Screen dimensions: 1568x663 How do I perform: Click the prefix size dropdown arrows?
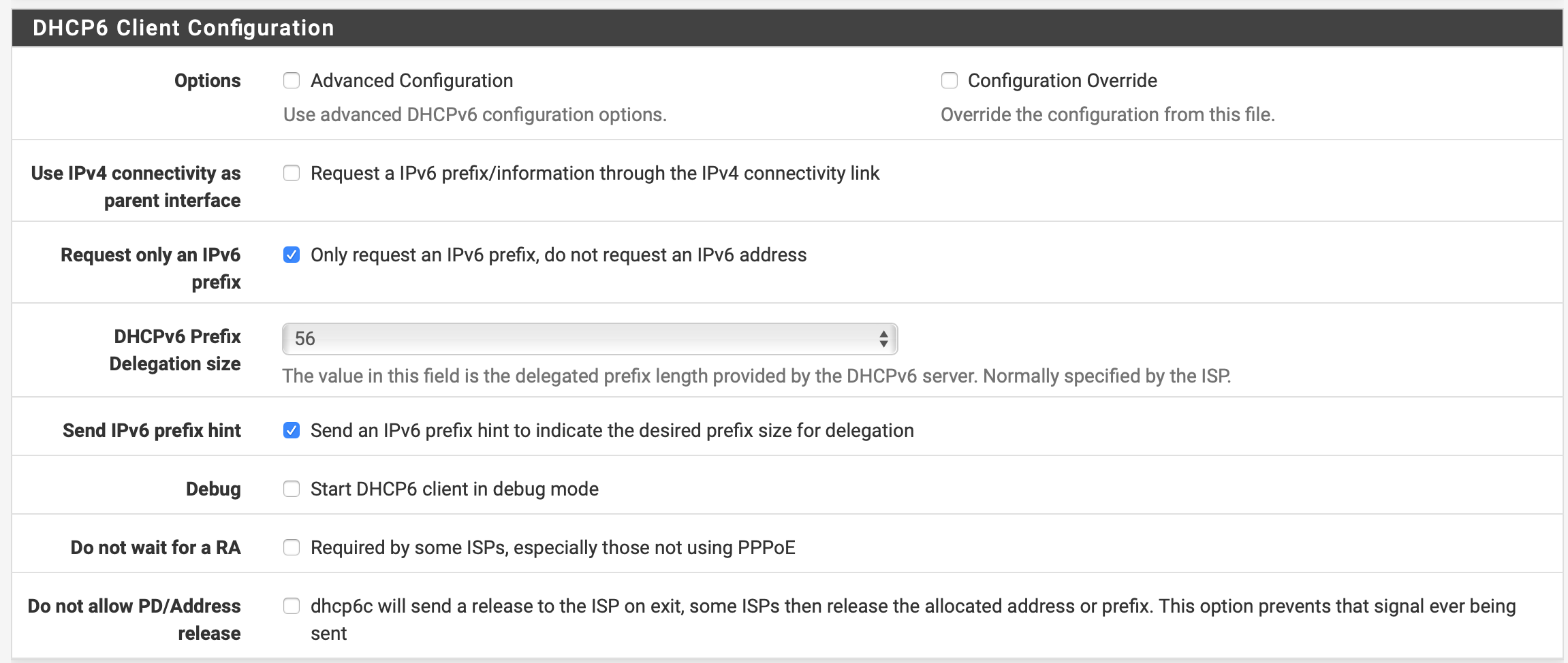pyautogui.click(x=883, y=339)
